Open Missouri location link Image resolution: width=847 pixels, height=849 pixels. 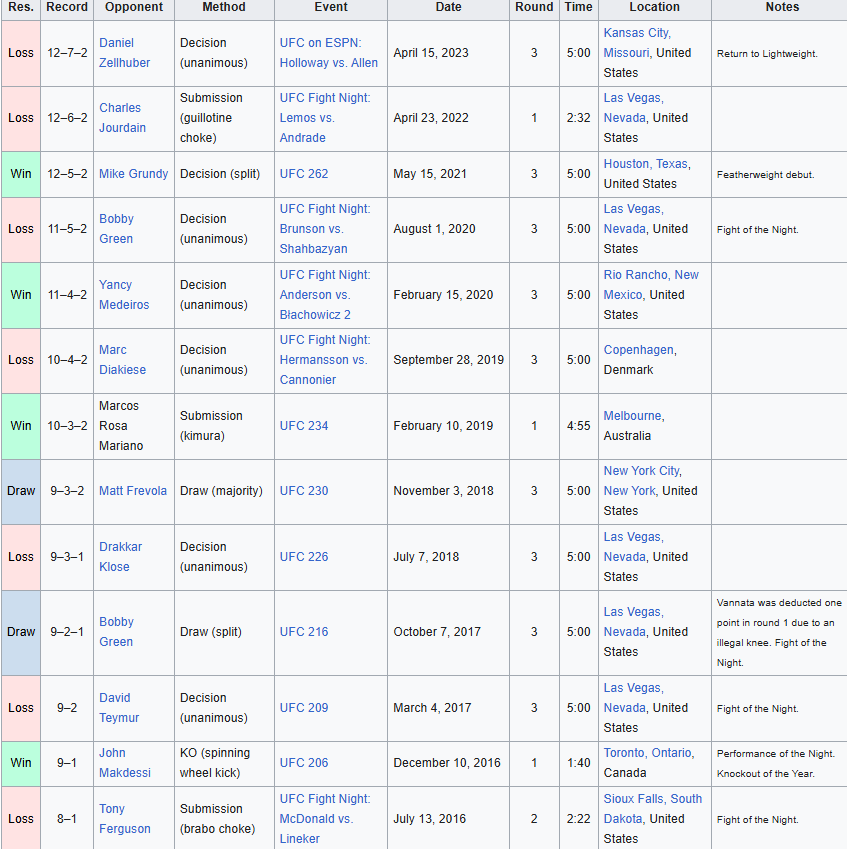pos(626,53)
